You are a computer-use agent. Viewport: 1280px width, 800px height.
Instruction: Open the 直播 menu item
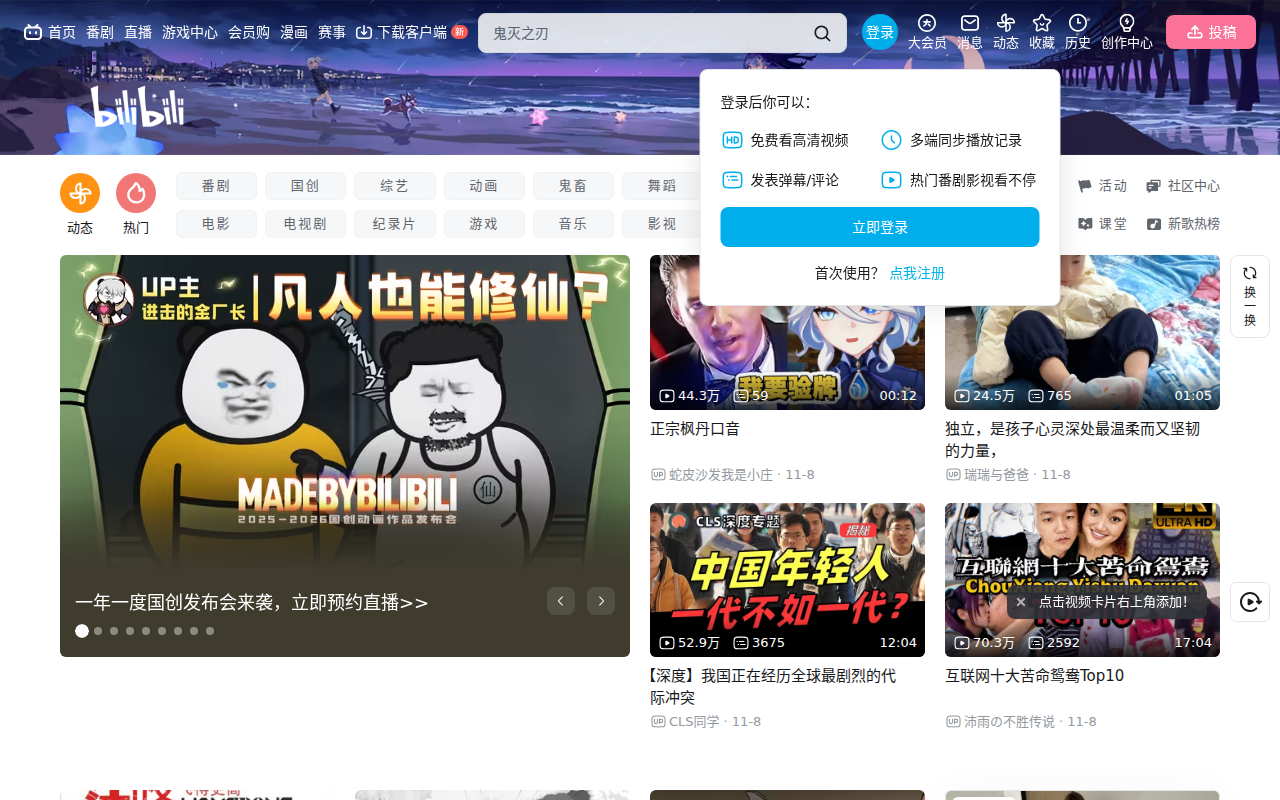point(138,31)
